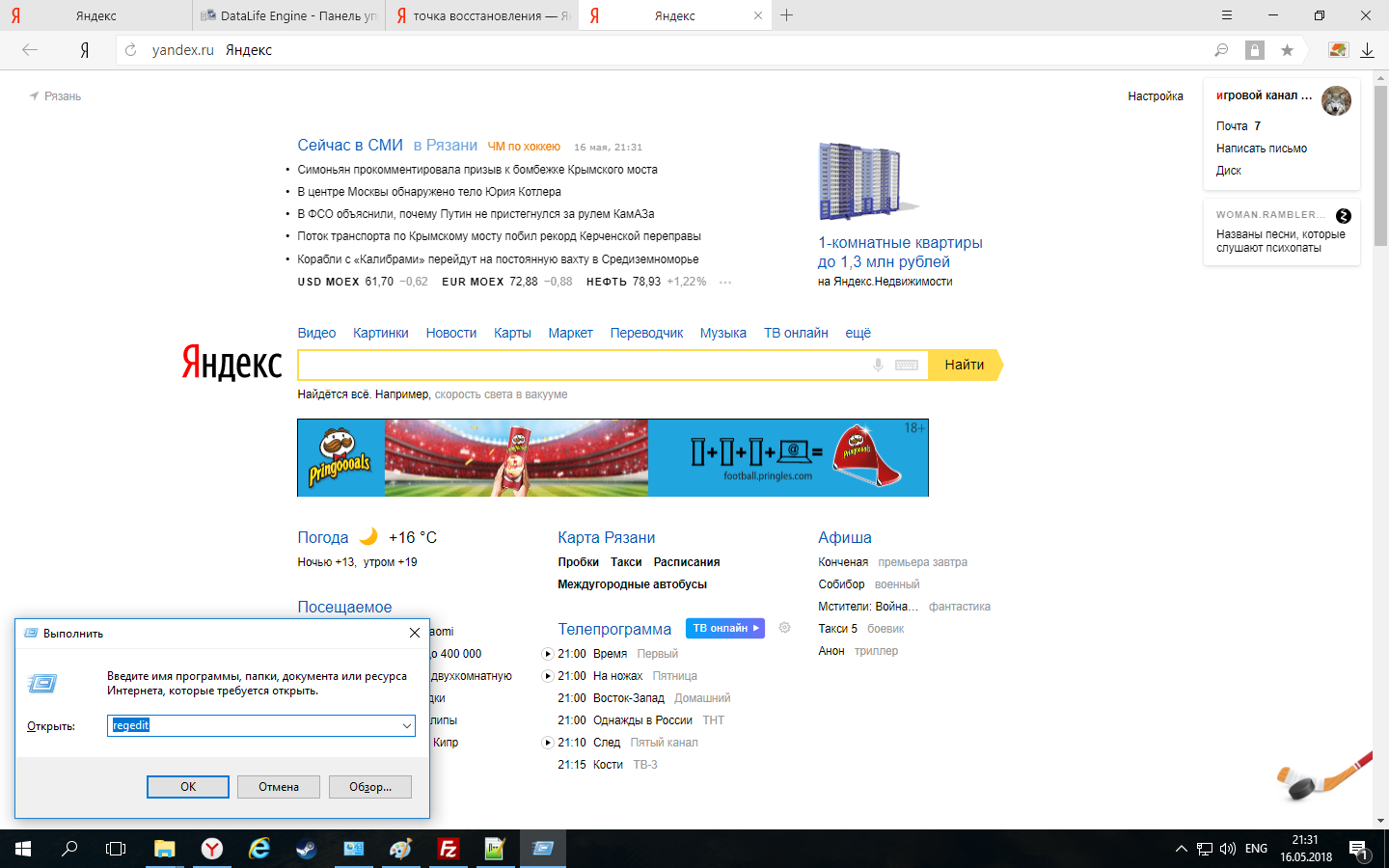Close the Выполнить dialog with X
Image resolution: width=1389 pixels, height=868 pixels.
click(x=415, y=633)
